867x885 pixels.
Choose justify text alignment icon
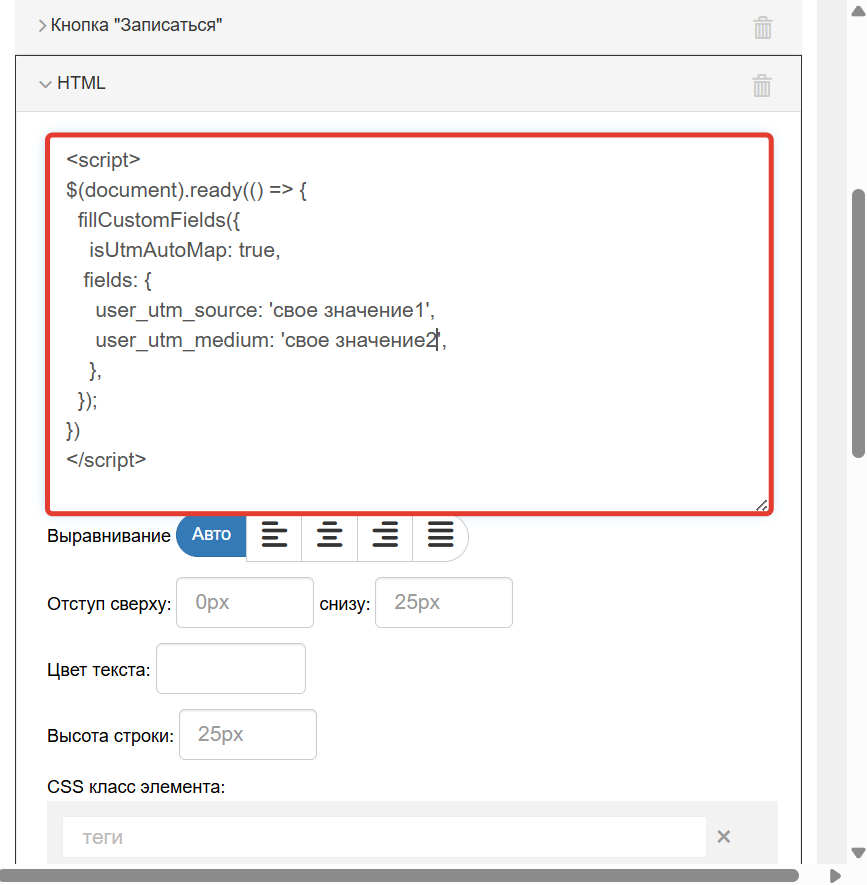440,534
